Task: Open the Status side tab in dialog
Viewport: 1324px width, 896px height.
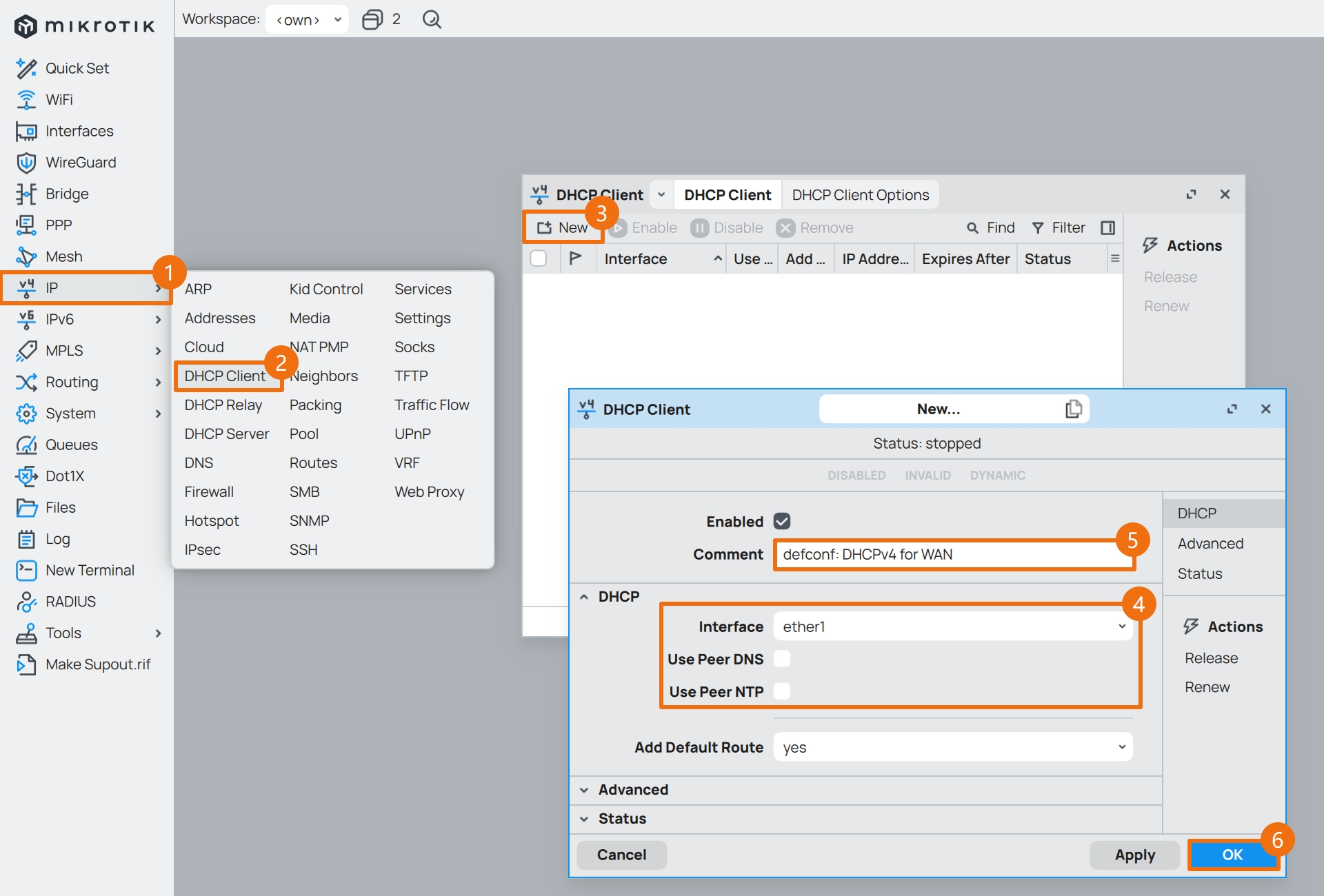Action: (1200, 573)
